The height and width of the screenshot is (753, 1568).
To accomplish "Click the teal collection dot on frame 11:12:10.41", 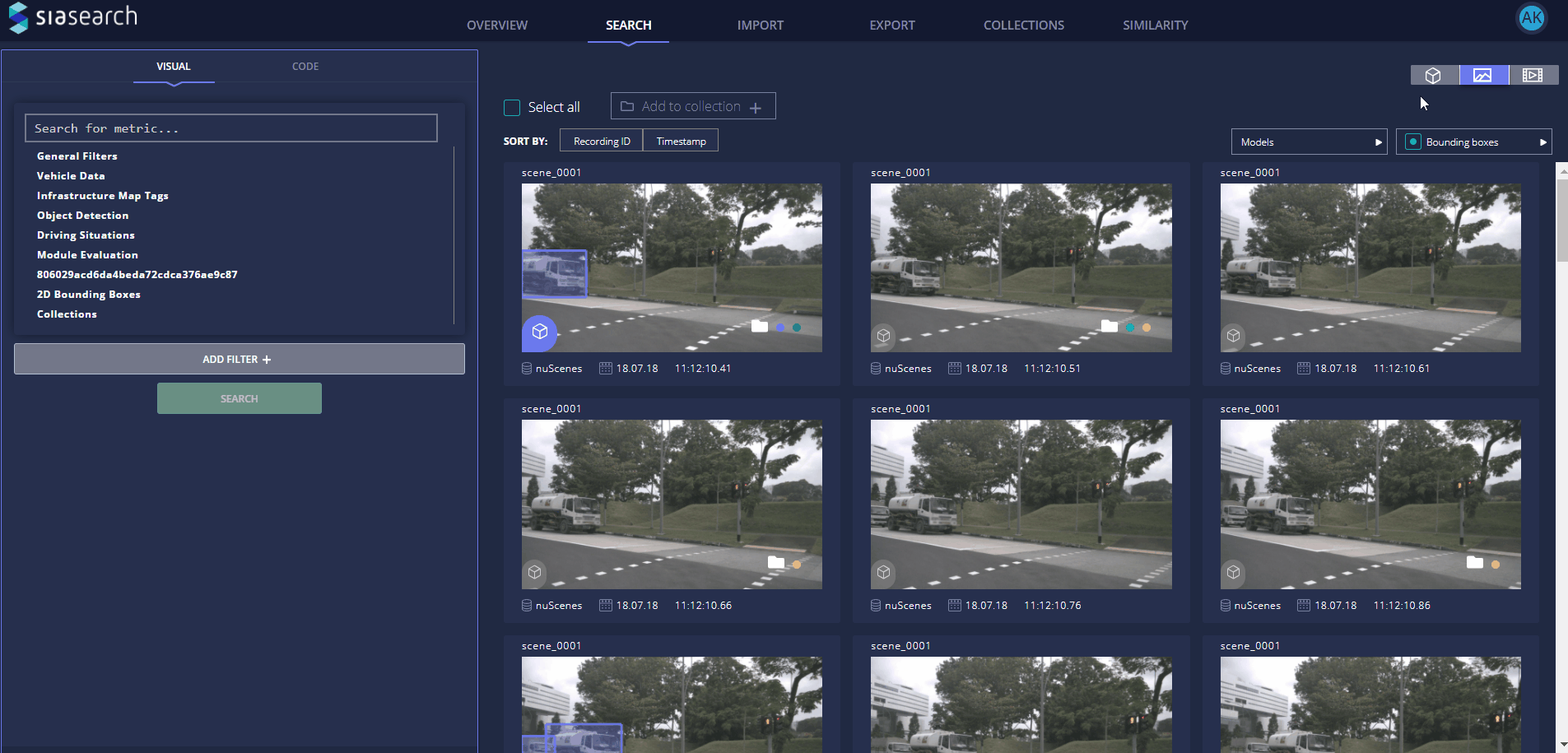I will pyautogui.click(x=797, y=328).
